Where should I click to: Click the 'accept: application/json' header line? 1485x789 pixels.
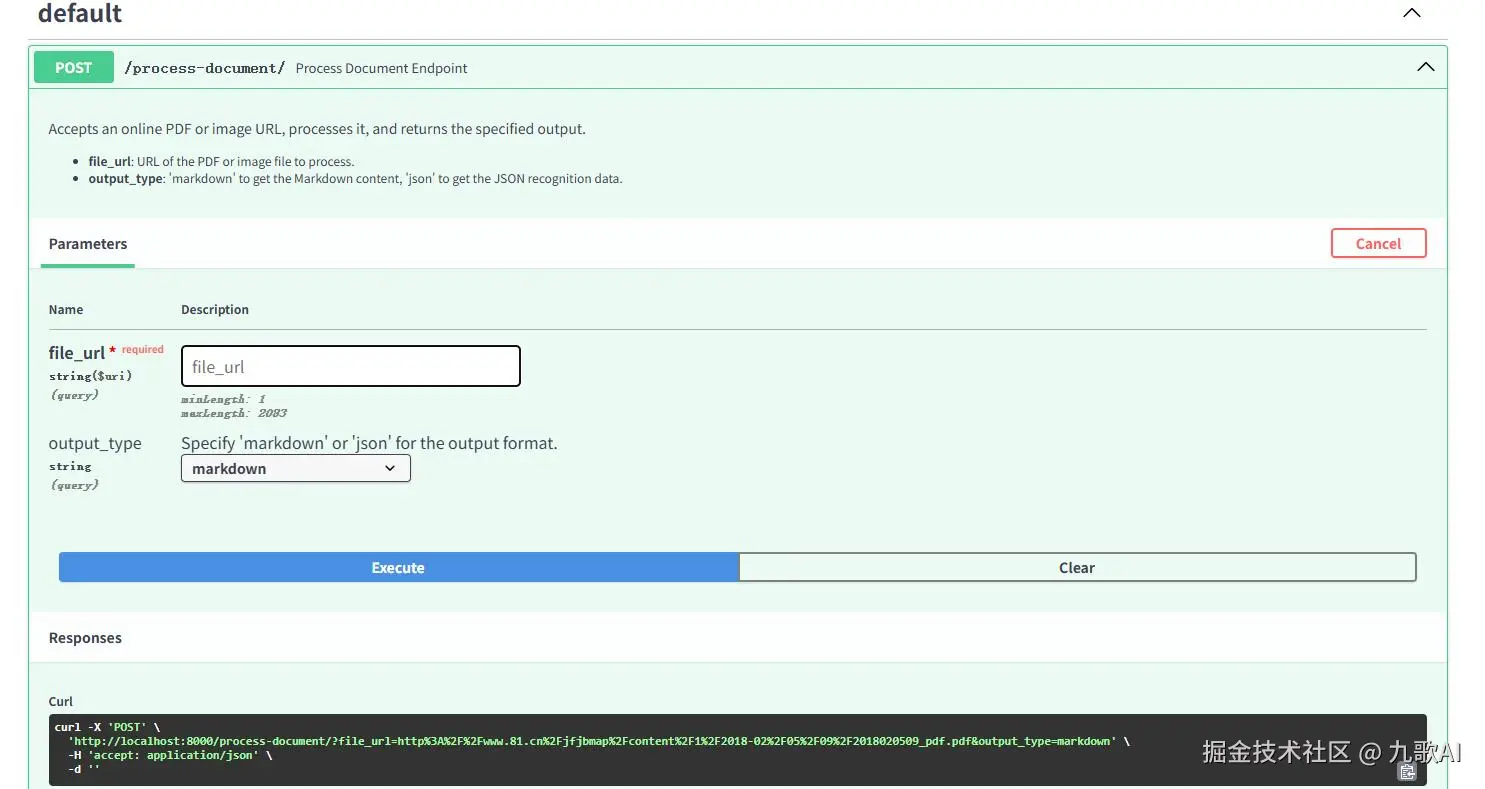coord(170,755)
